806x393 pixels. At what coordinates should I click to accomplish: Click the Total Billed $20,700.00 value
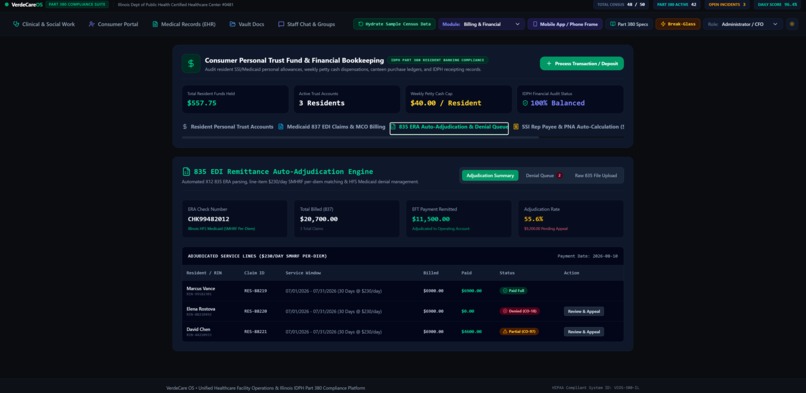pos(319,219)
